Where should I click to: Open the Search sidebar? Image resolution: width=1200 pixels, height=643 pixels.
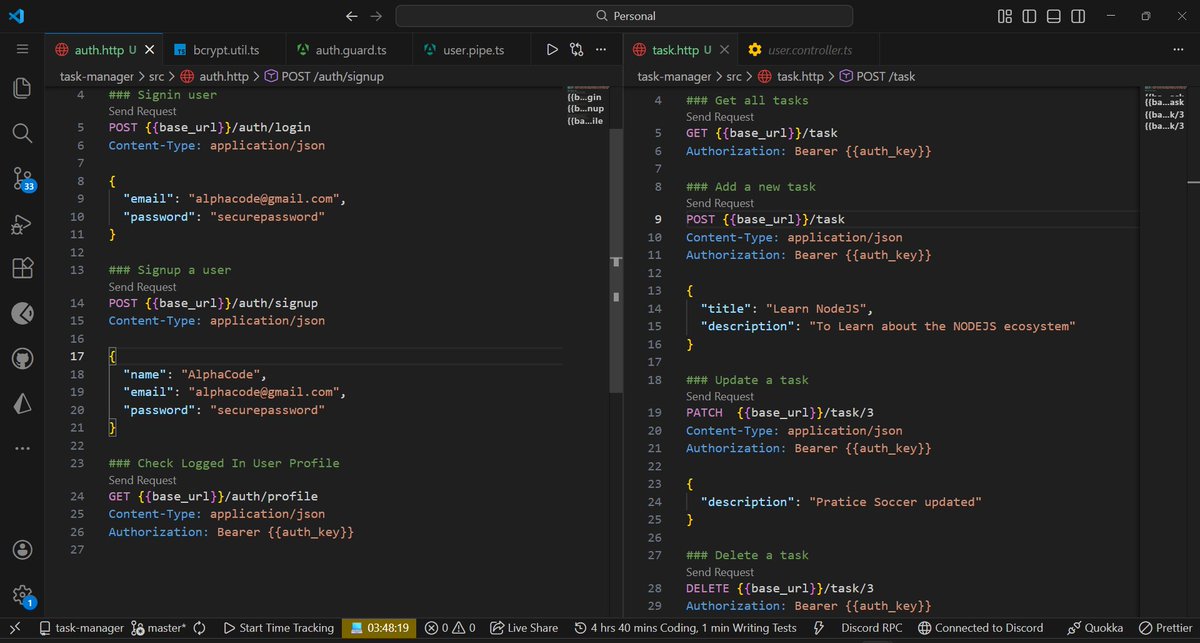[x=22, y=133]
